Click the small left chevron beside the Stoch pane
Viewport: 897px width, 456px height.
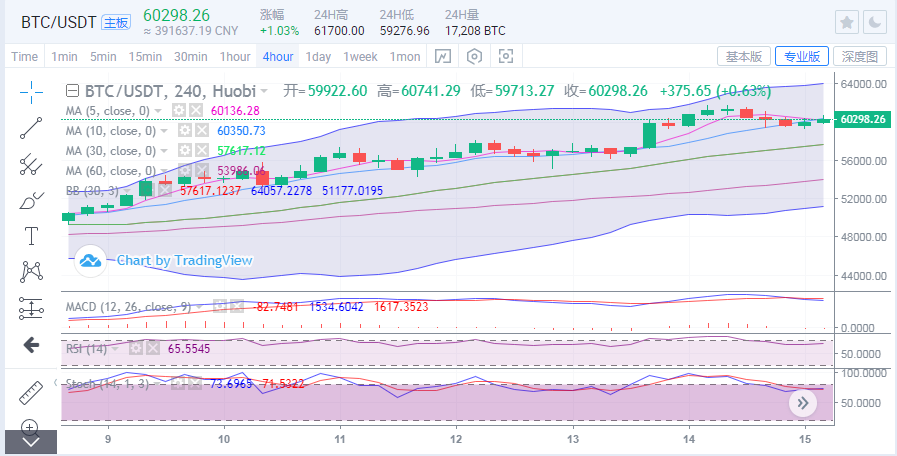tap(55, 382)
